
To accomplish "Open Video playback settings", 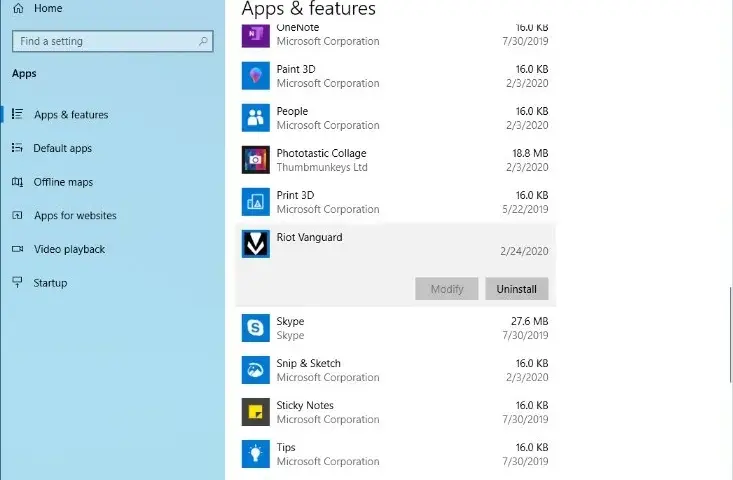I will pos(58,249).
